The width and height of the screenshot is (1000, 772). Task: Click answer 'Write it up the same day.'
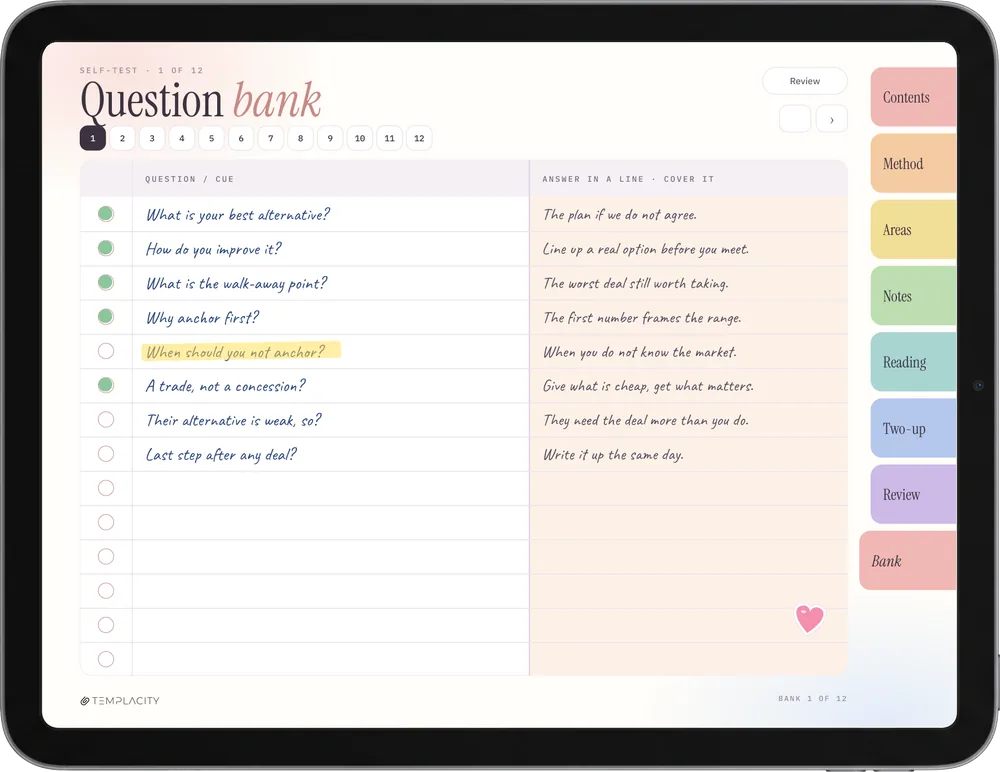point(614,455)
